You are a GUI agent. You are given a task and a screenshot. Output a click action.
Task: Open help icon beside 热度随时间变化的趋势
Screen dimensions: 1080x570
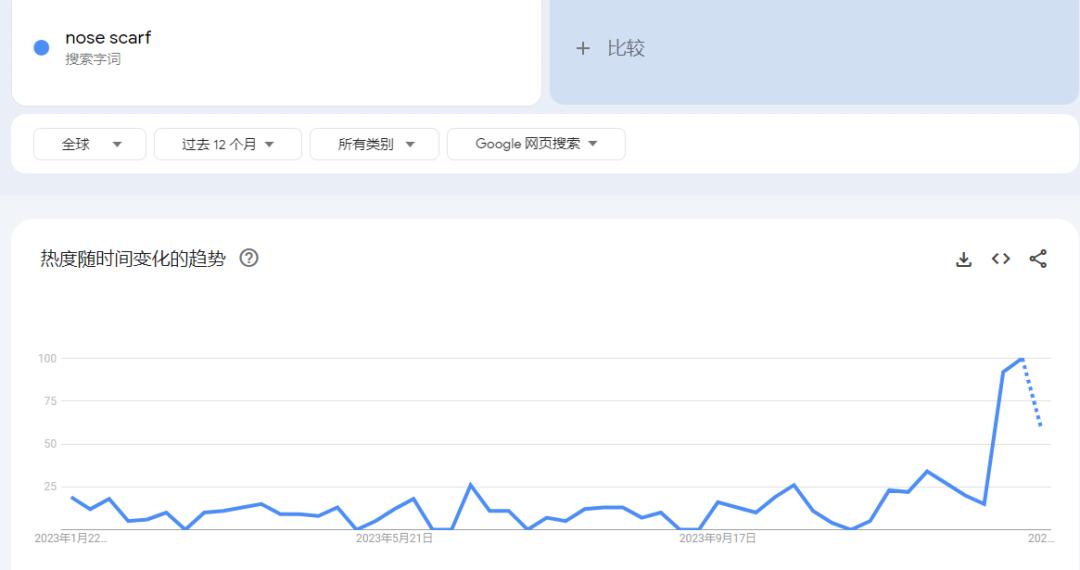pyautogui.click(x=249, y=258)
